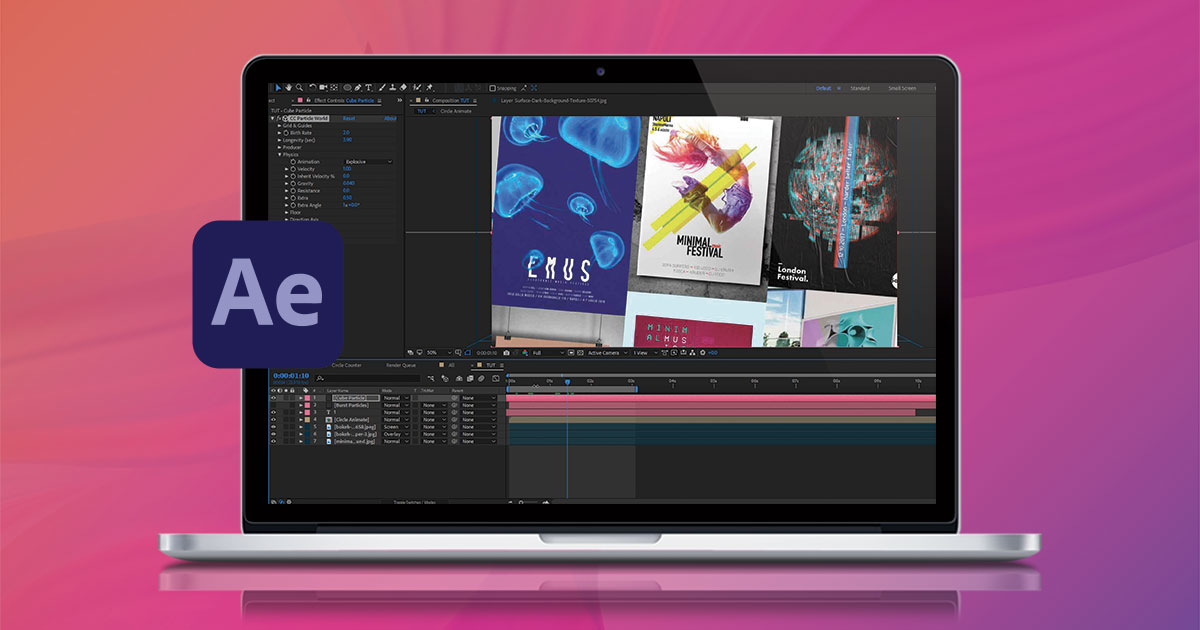Viewport: 1200px width, 630px height.
Task: Select the Ellipse shape tool
Action: 347,88
